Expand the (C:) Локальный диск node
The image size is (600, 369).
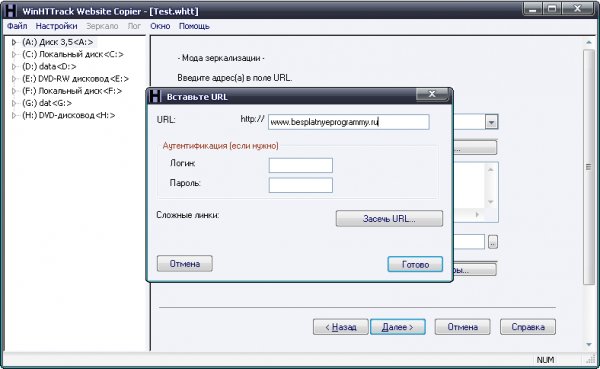[14, 54]
